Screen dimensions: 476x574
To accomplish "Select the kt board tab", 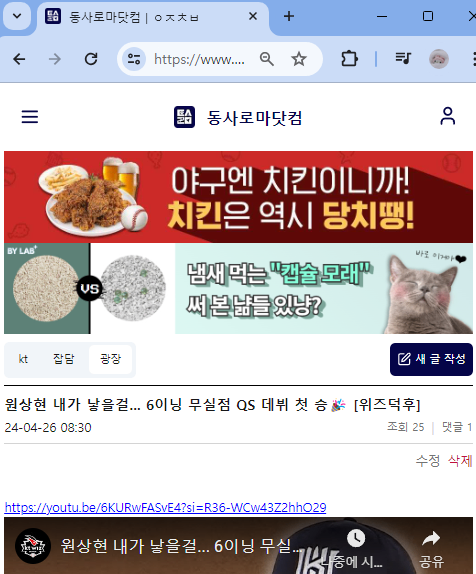I will 23,359.
